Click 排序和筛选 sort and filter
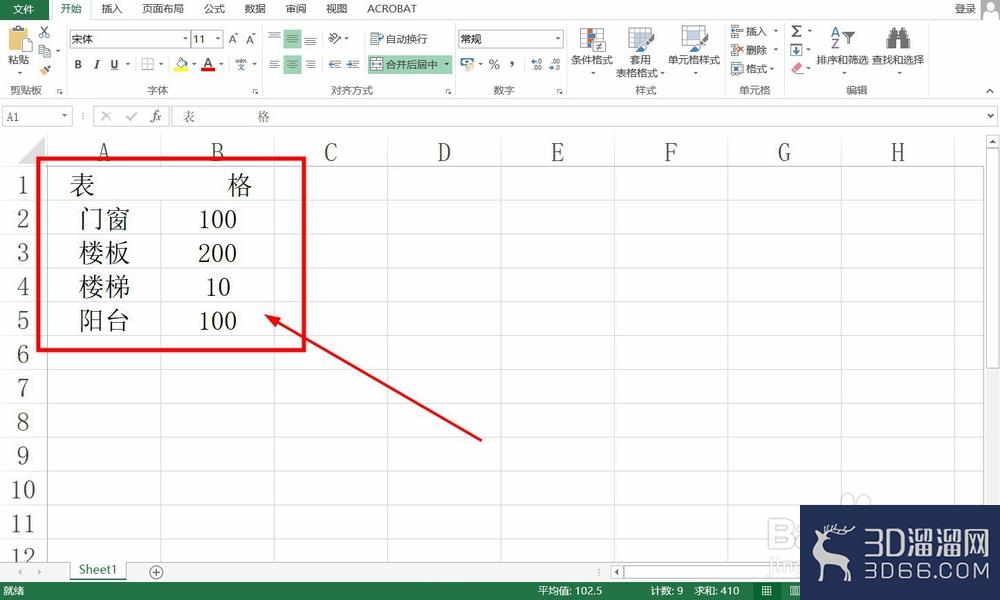 (842, 50)
